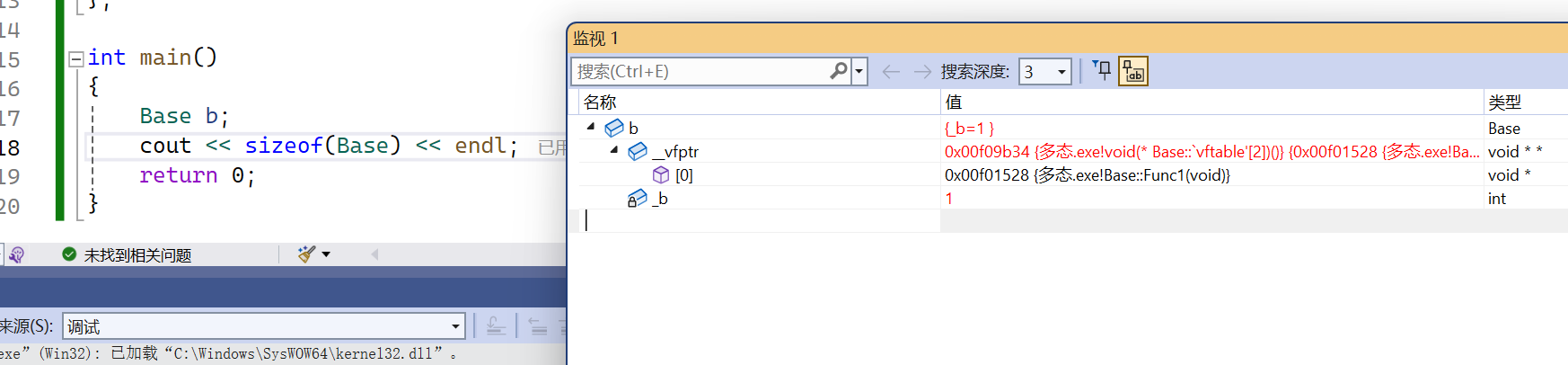Screen dimensions: 1568x365
Task: Select the 监视 1 window title tab
Action: click(x=596, y=39)
